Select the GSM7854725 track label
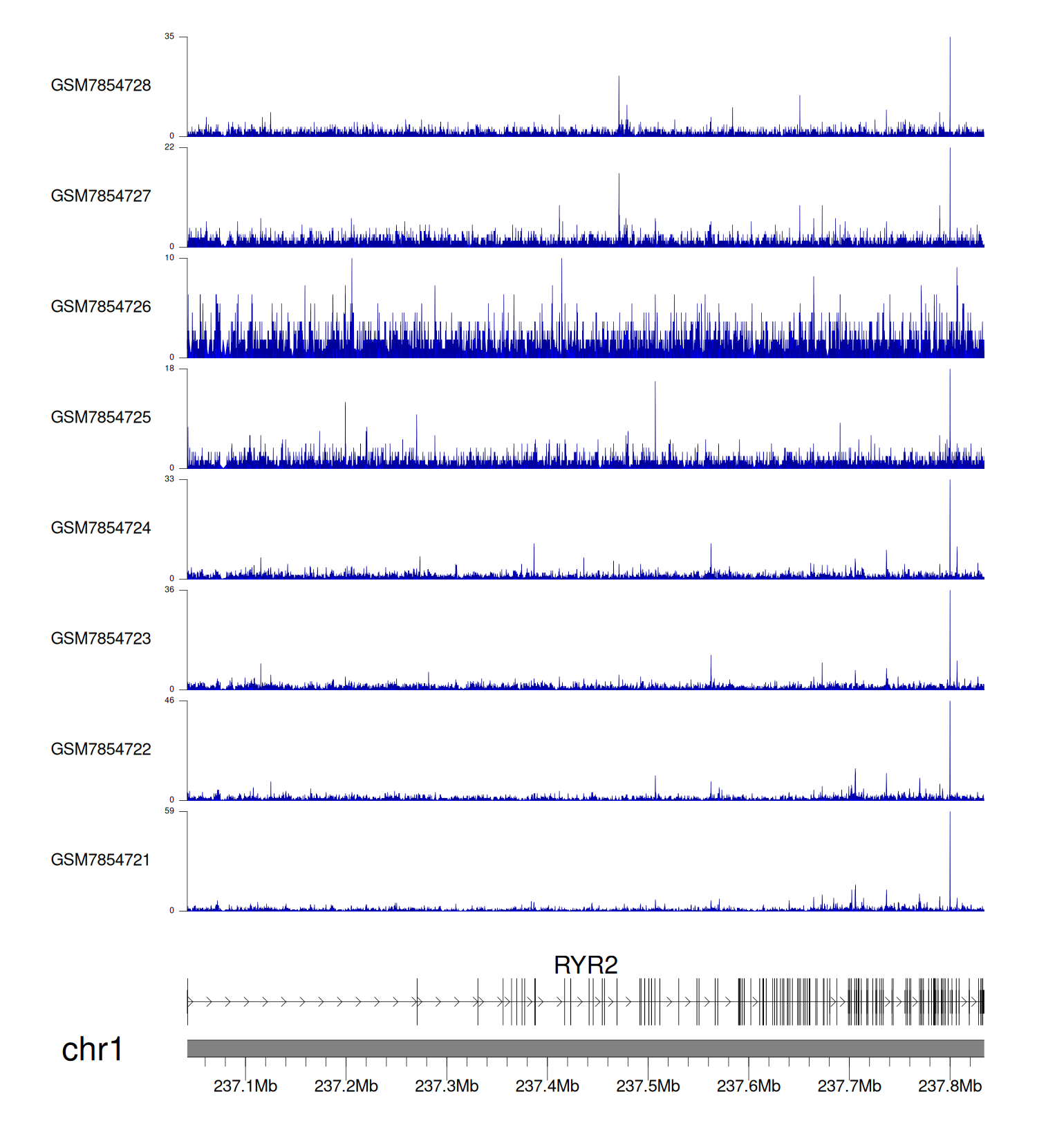Image resolution: width=1037 pixels, height=1148 pixels. (101, 417)
